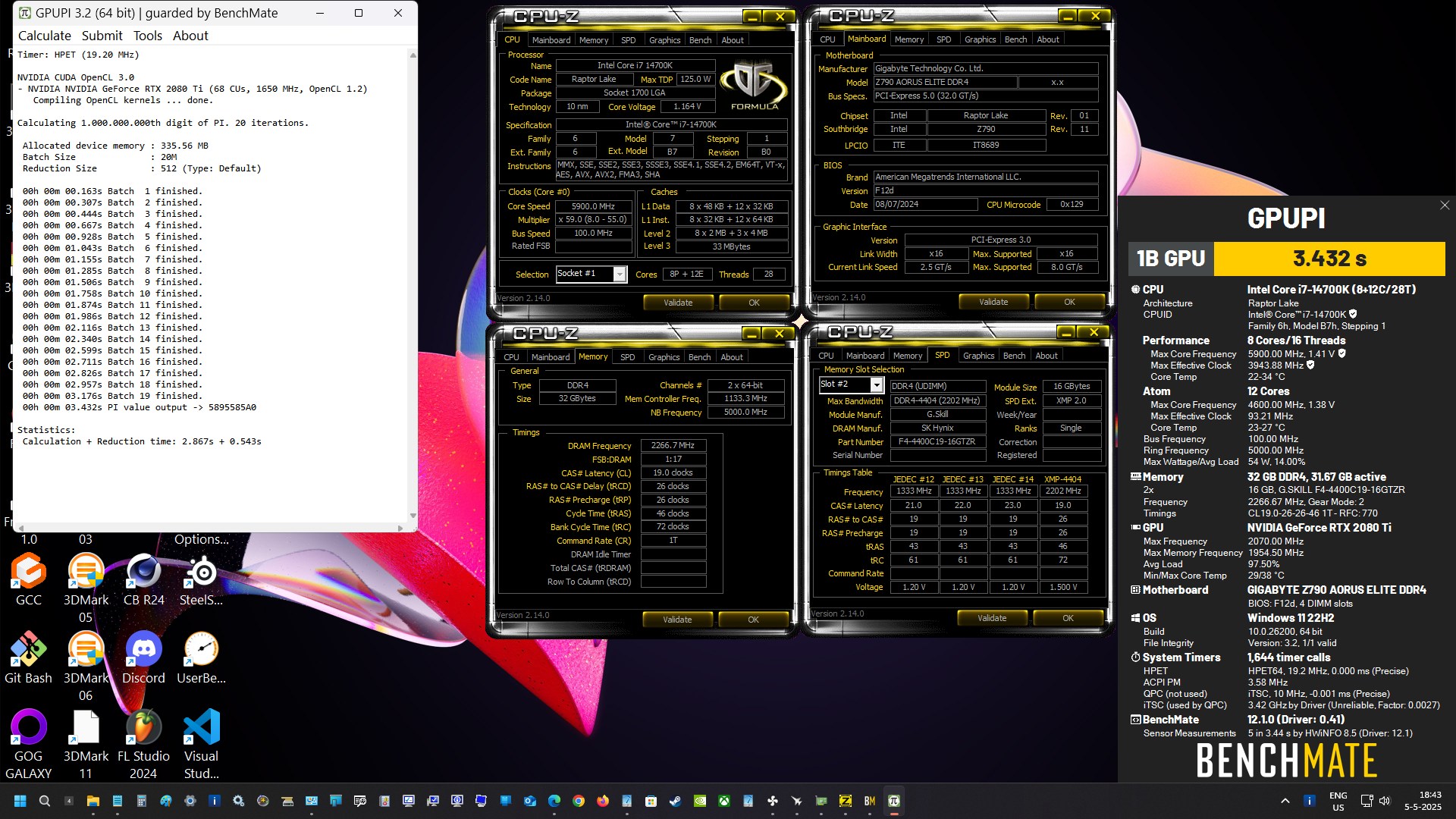Select the Bench tab in CPU-Z CPU window
This screenshot has height=819, width=1456.
point(700,40)
